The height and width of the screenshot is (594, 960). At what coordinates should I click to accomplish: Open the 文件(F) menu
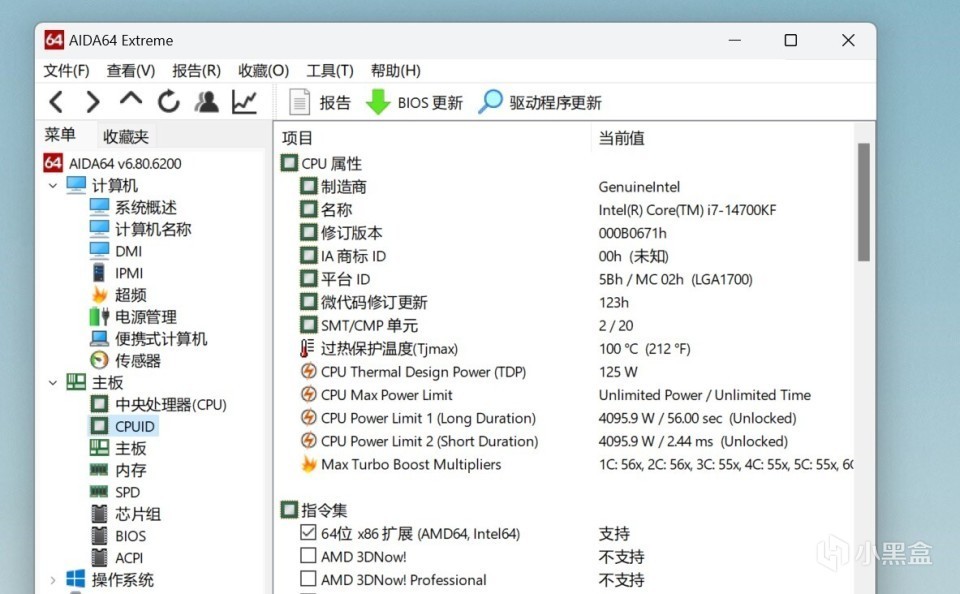(66, 71)
